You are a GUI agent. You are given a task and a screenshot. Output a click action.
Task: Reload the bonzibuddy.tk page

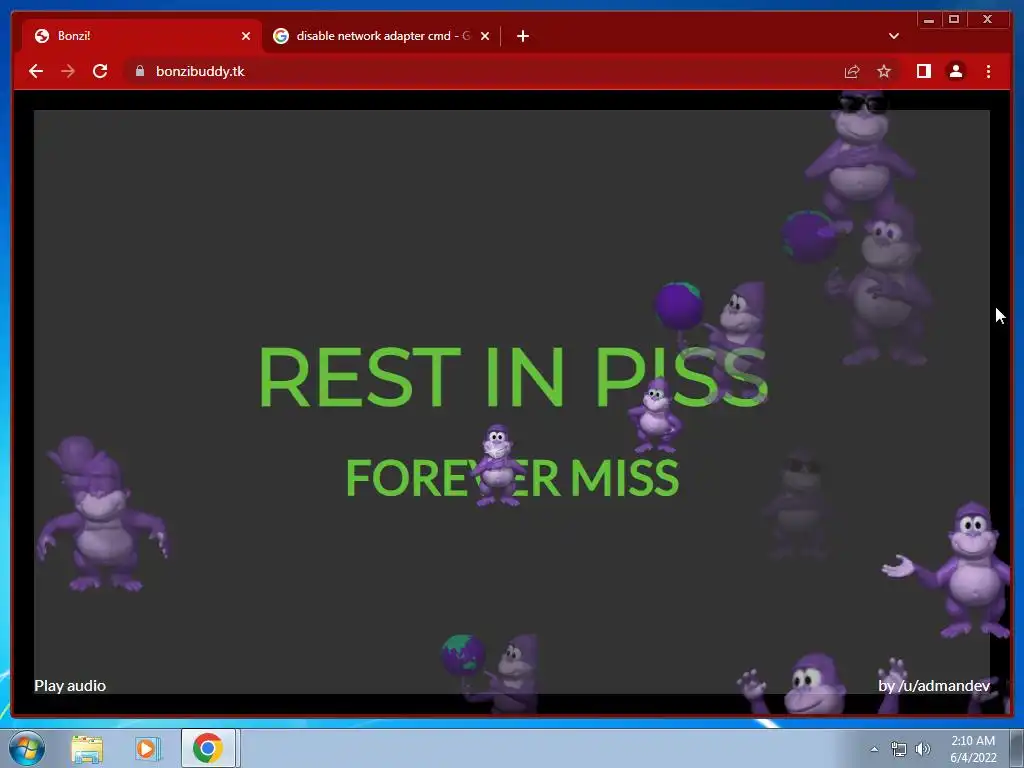(x=100, y=71)
